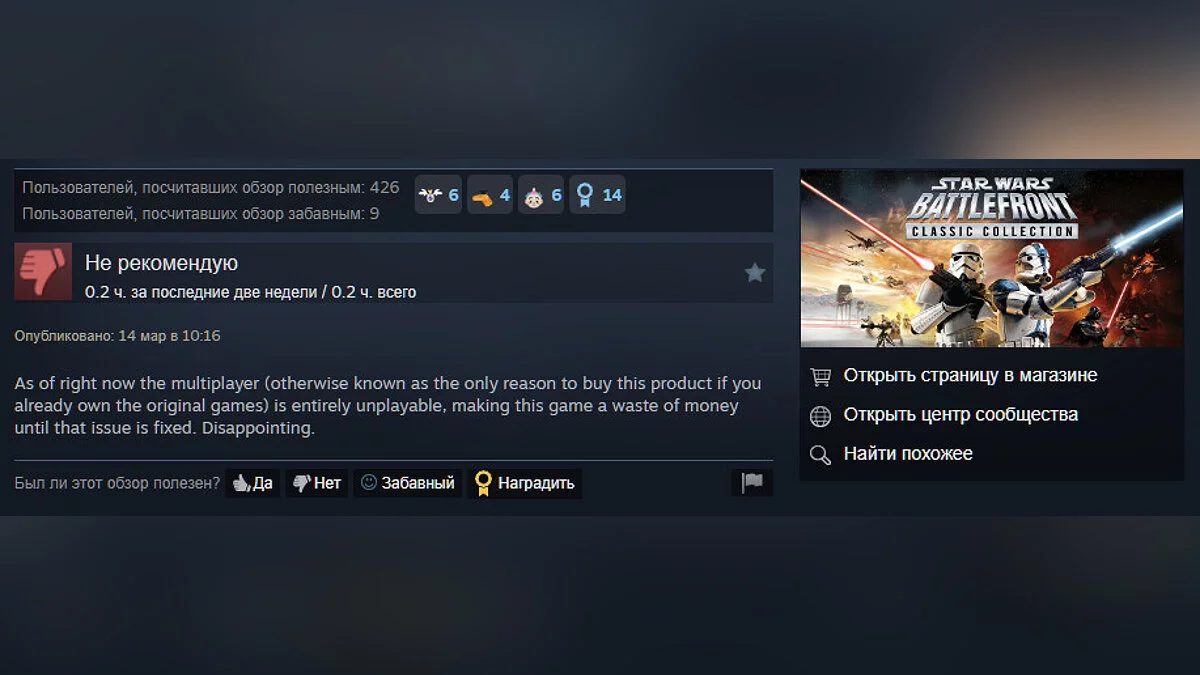The image size is (1200, 675).
Task: Open Открыть центр сообщества link
Action: pos(960,415)
